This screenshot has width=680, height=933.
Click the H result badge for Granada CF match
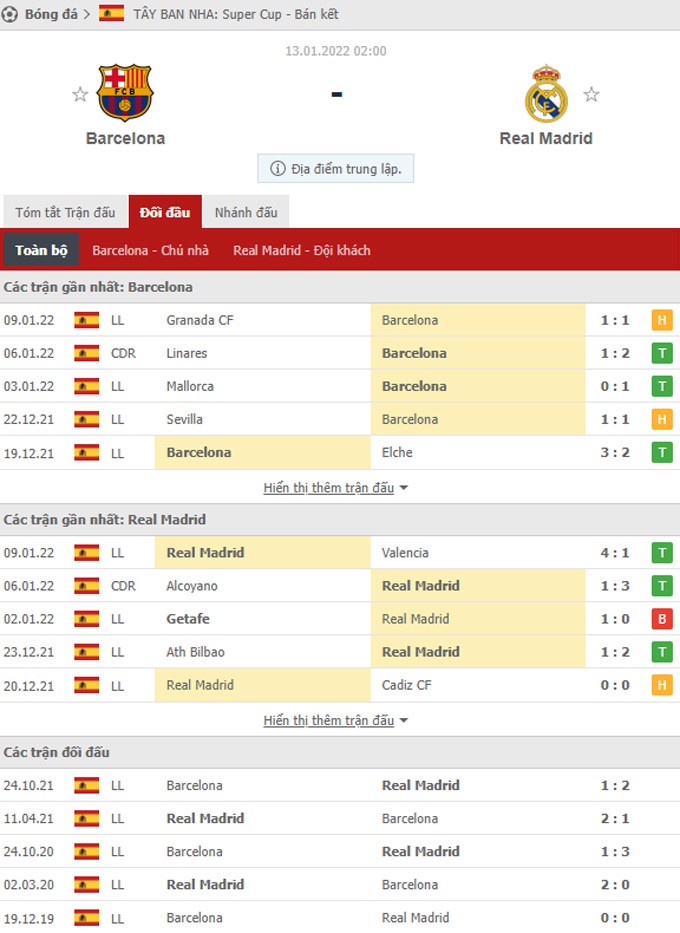(662, 320)
